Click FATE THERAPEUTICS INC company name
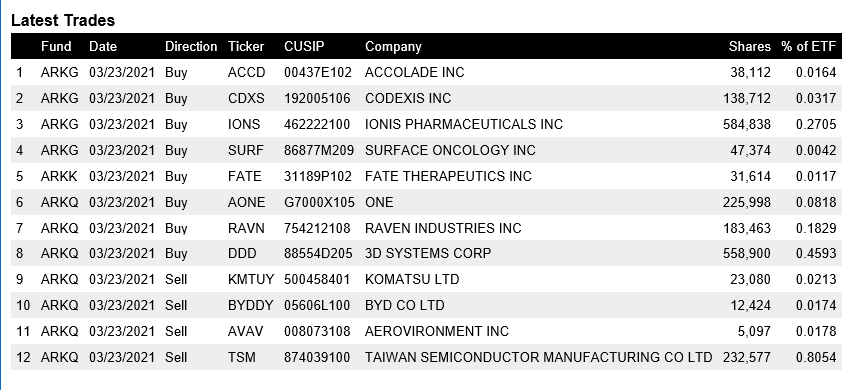 (448, 176)
